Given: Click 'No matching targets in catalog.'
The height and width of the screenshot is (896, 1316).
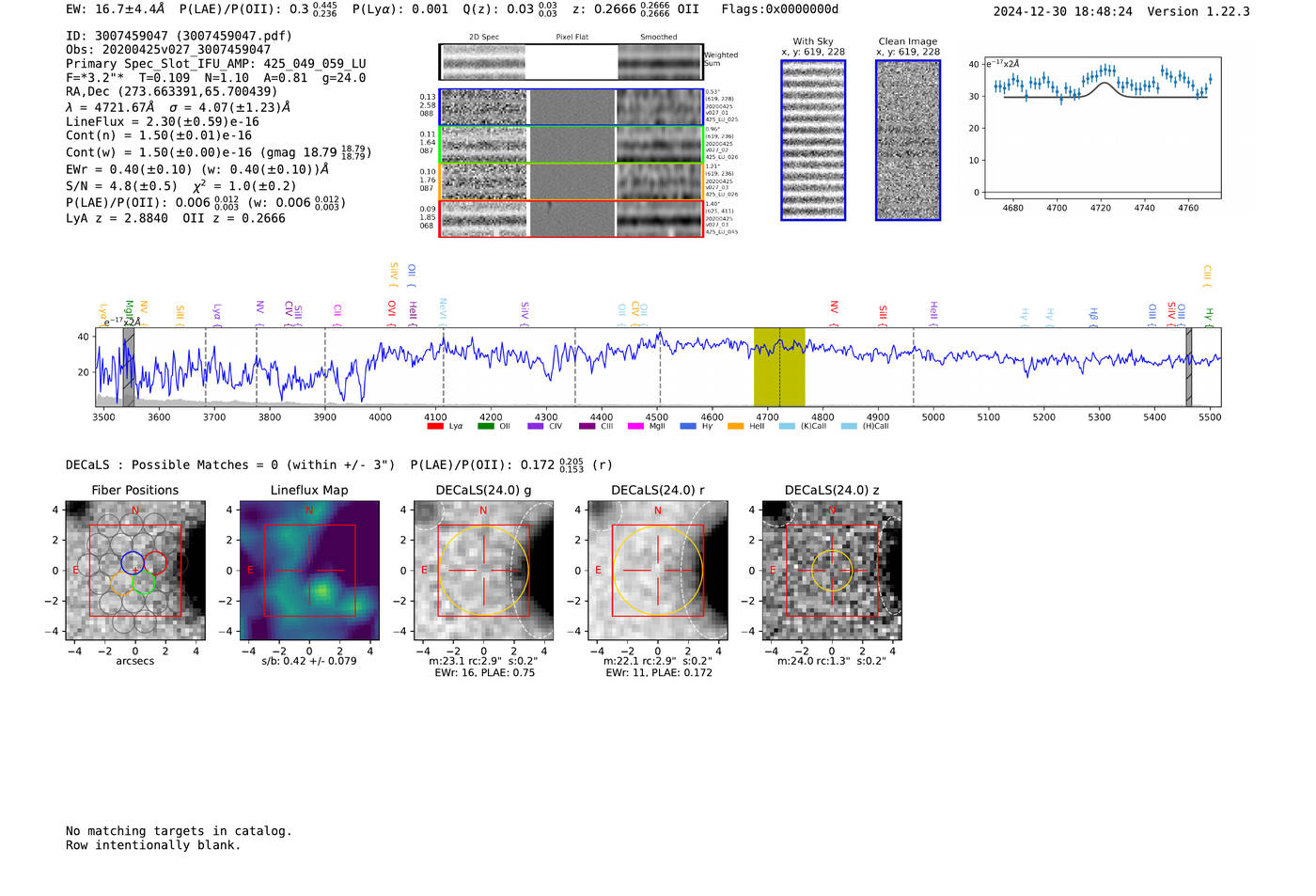Looking at the screenshot, I should point(179,831).
